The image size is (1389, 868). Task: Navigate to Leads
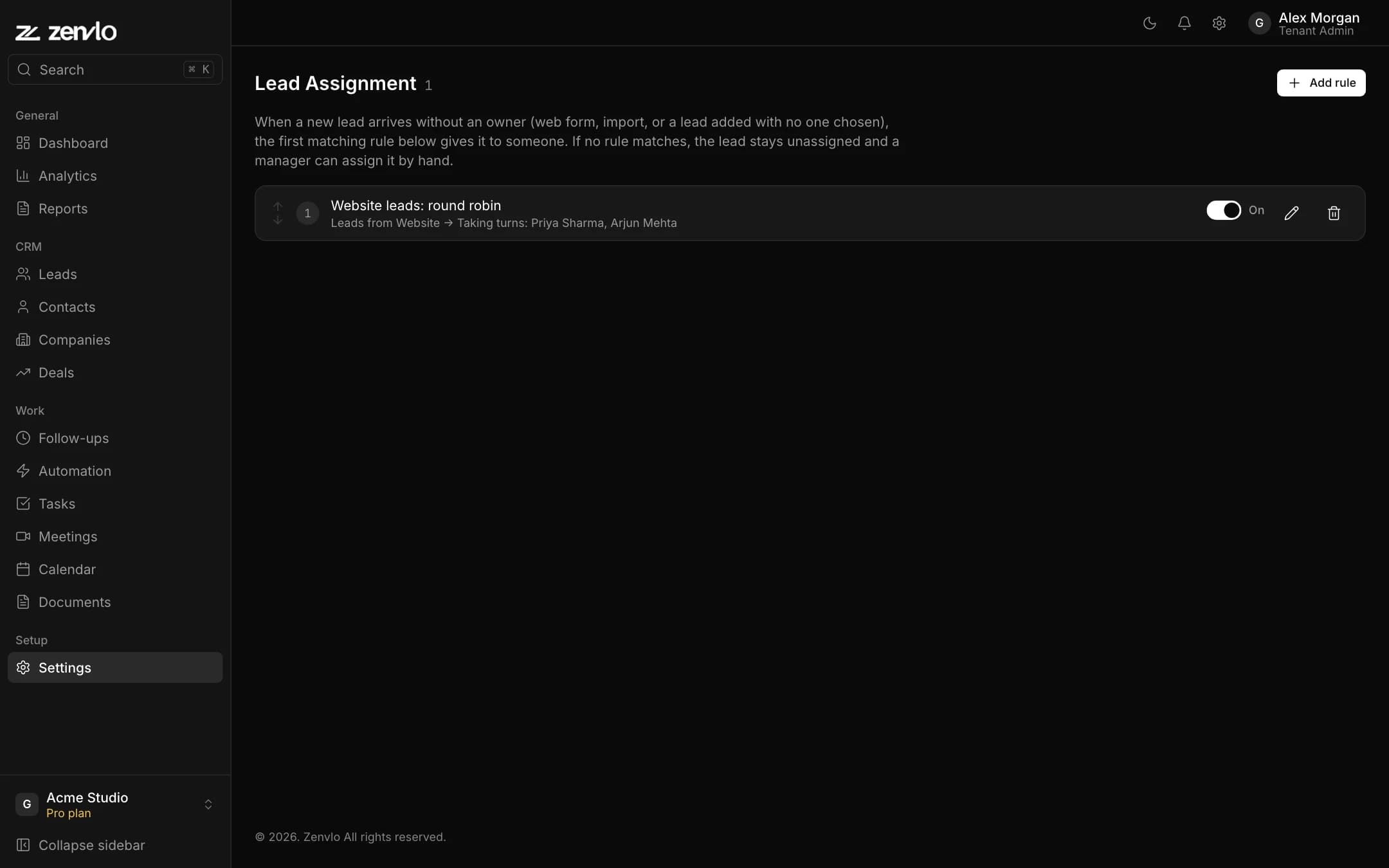(x=115, y=274)
